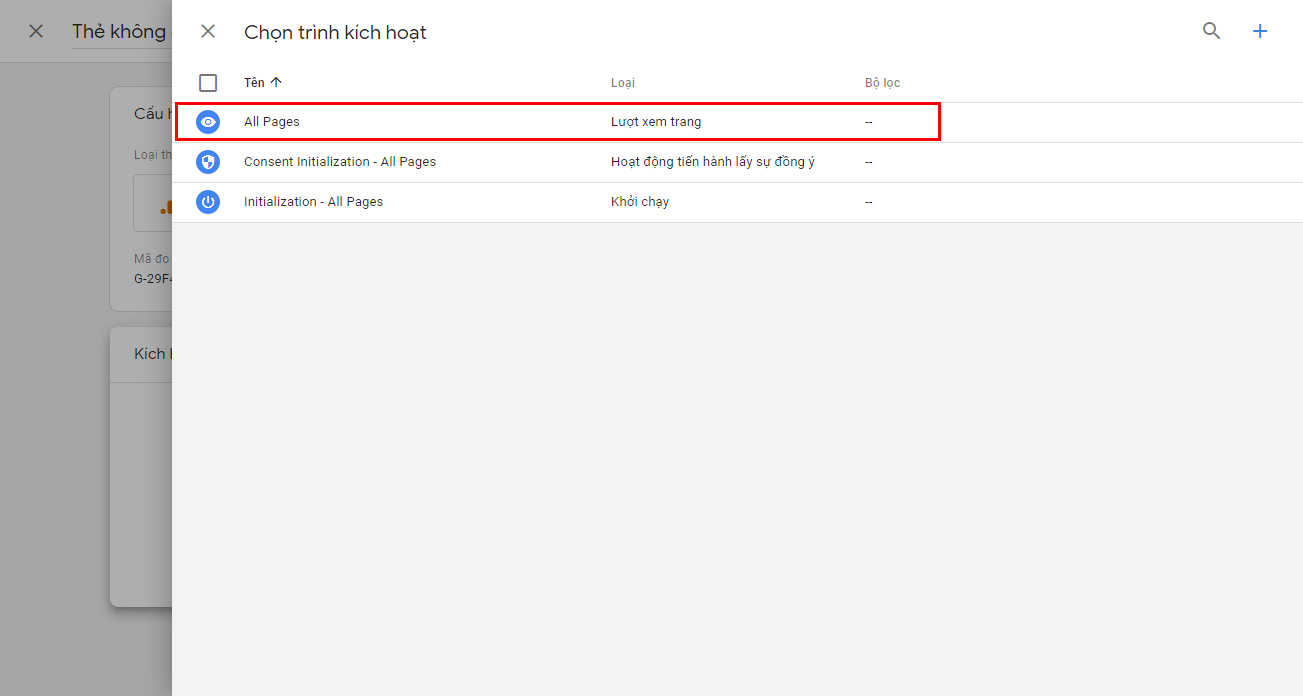Click the Initialization power icon
The width and height of the screenshot is (1303, 696).
pos(208,202)
